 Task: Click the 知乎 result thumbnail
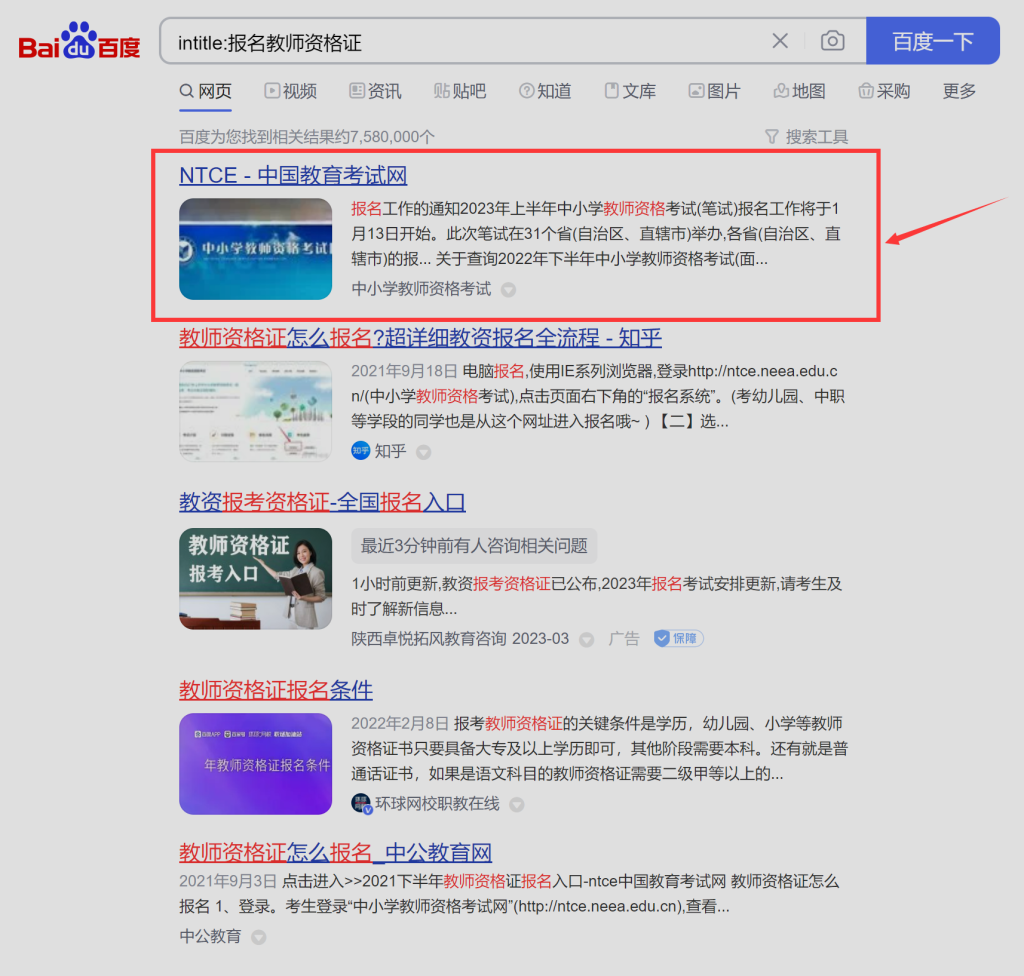pyautogui.click(x=255, y=411)
